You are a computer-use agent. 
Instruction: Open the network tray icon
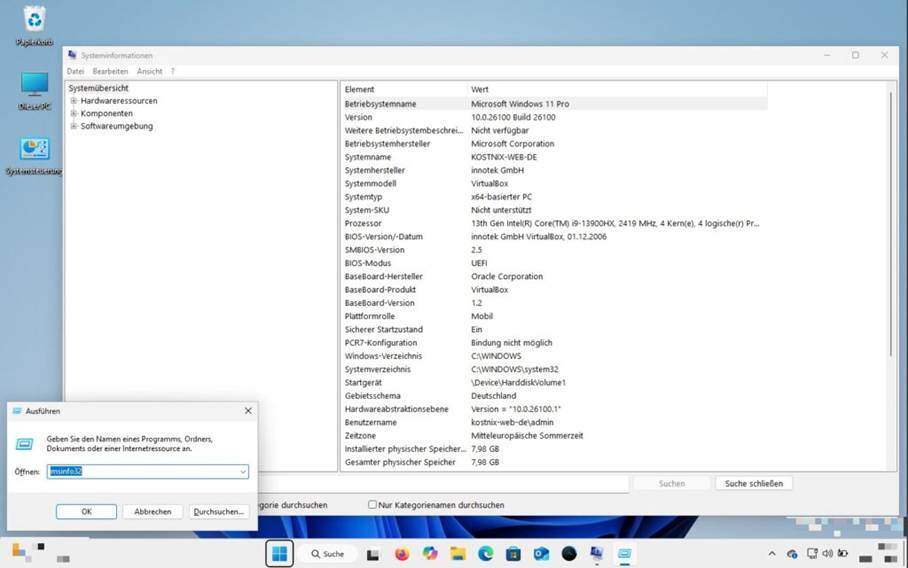[x=812, y=554]
